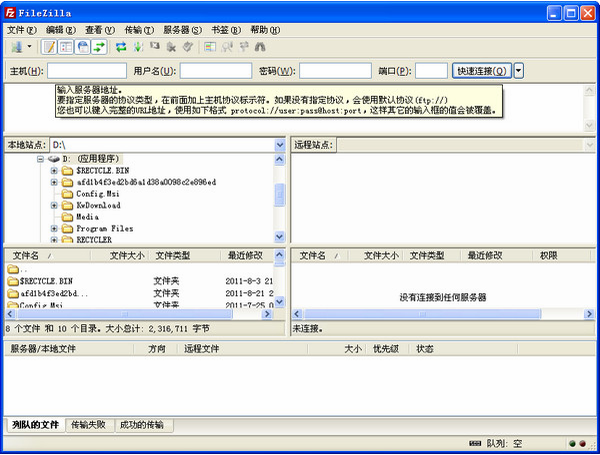Open the directory listing filters icon
The image size is (600, 455).
pos(210,47)
